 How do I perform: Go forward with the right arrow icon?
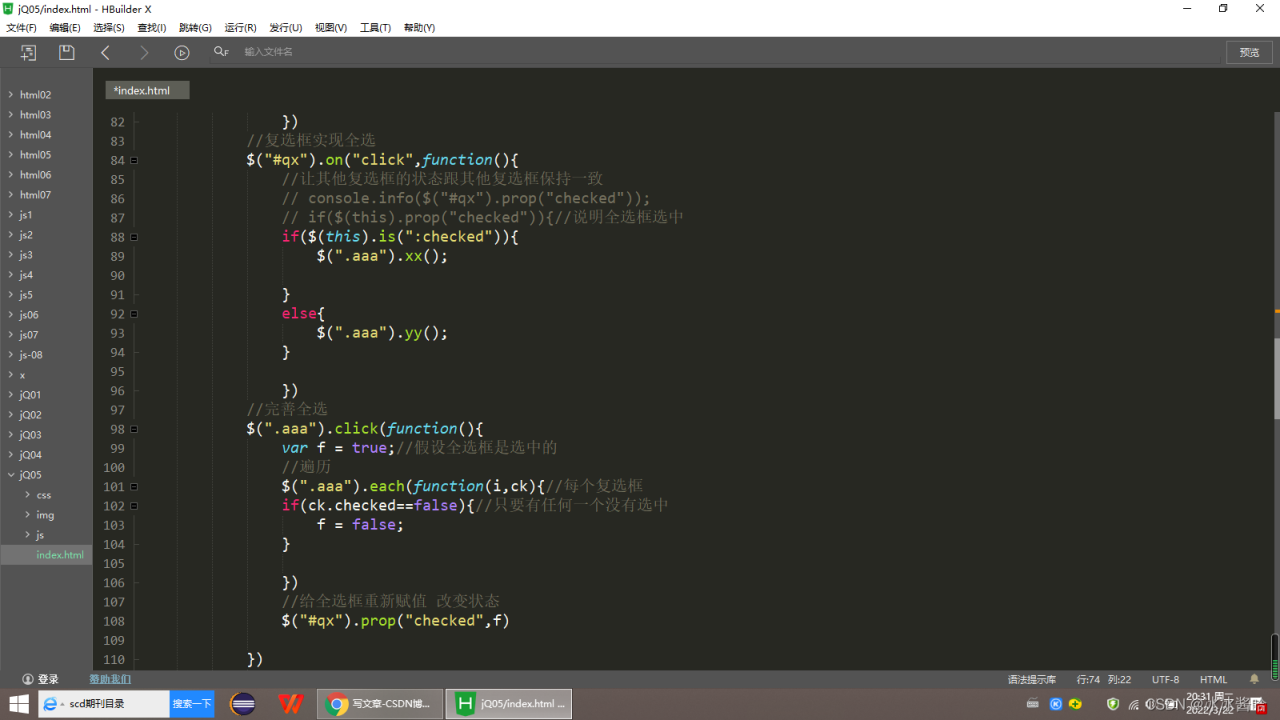(144, 52)
